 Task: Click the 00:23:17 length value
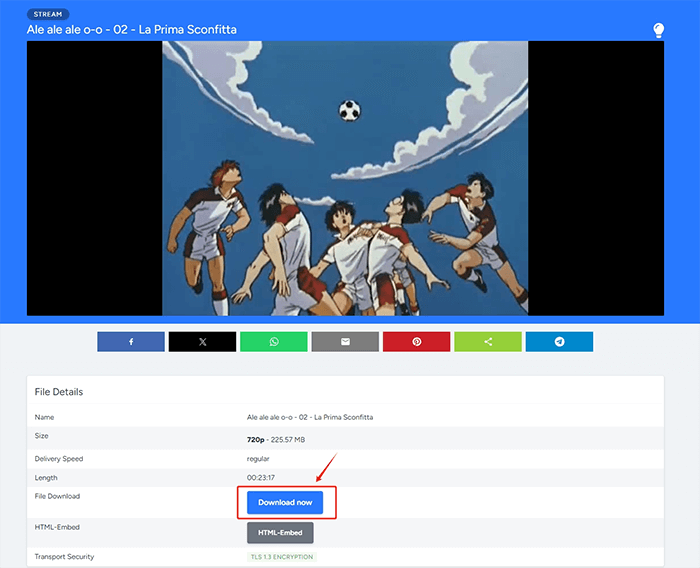tap(261, 478)
